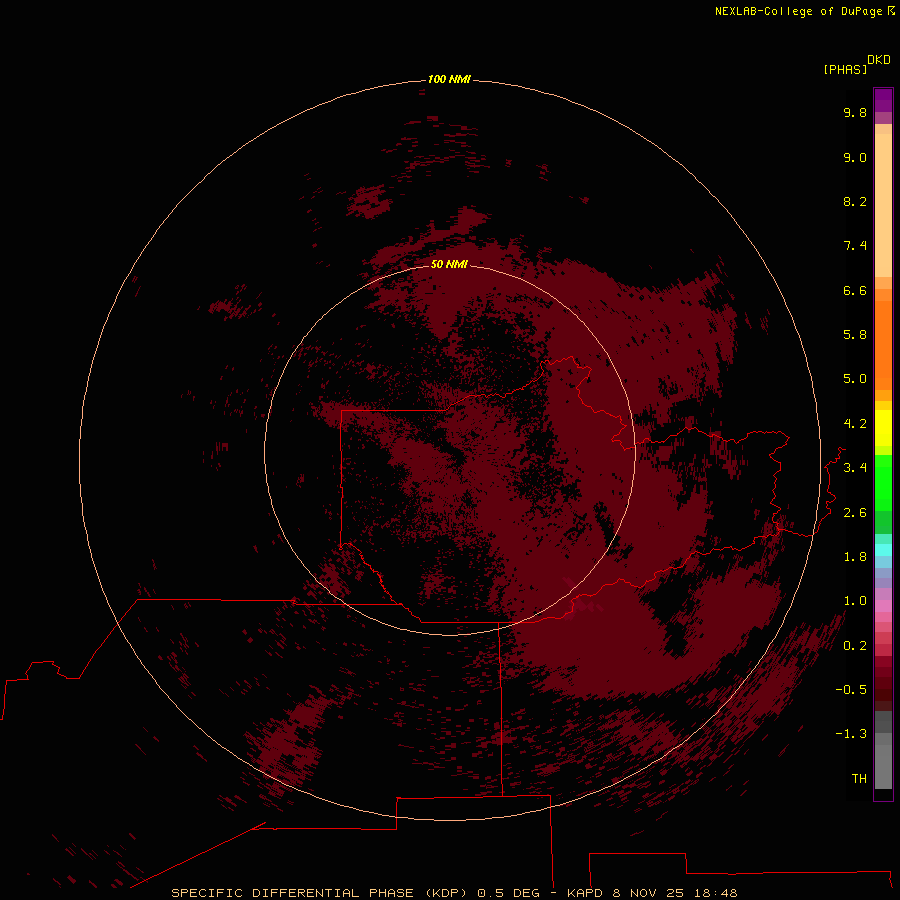Click the 8.2 color scale value

[855, 201]
